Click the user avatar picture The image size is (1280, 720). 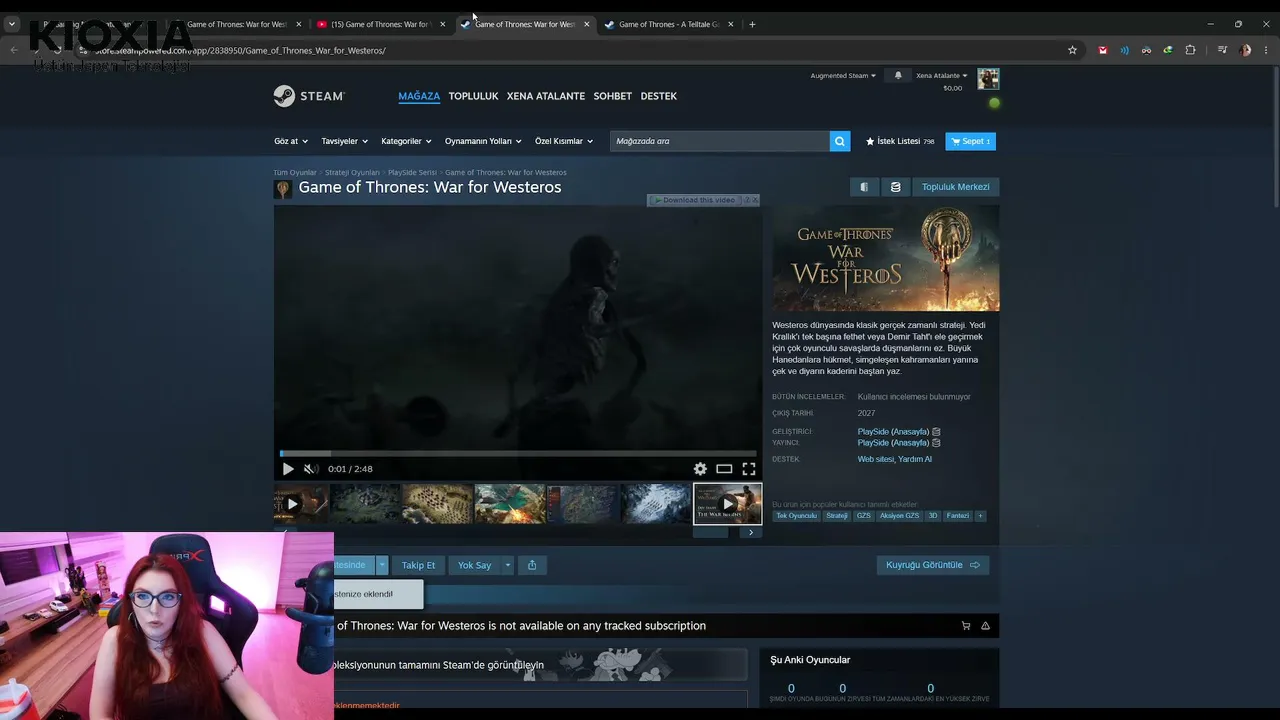tap(988, 79)
